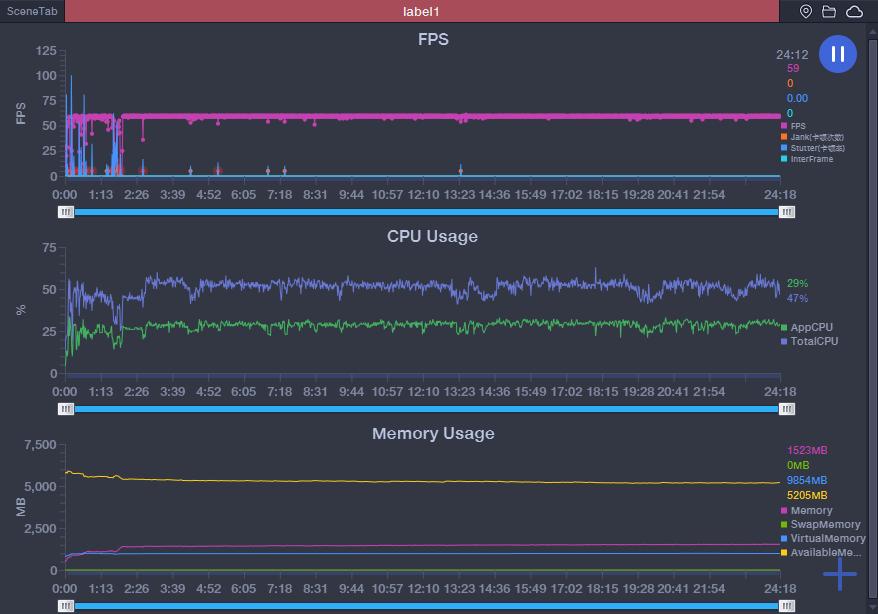Image resolution: width=878 pixels, height=614 pixels.
Task: Click the left handle of the FPS range slider
Action: coord(65,211)
